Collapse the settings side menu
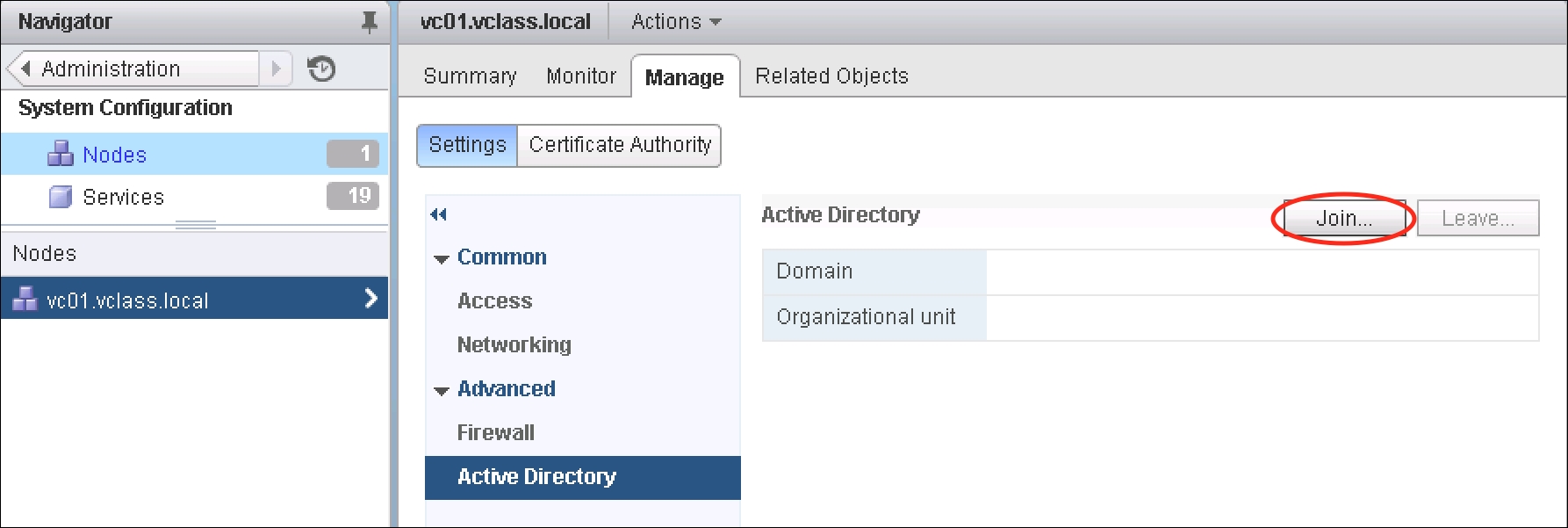This screenshot has height=528, width=1568. pyautogui.click(x=439, y=214)
